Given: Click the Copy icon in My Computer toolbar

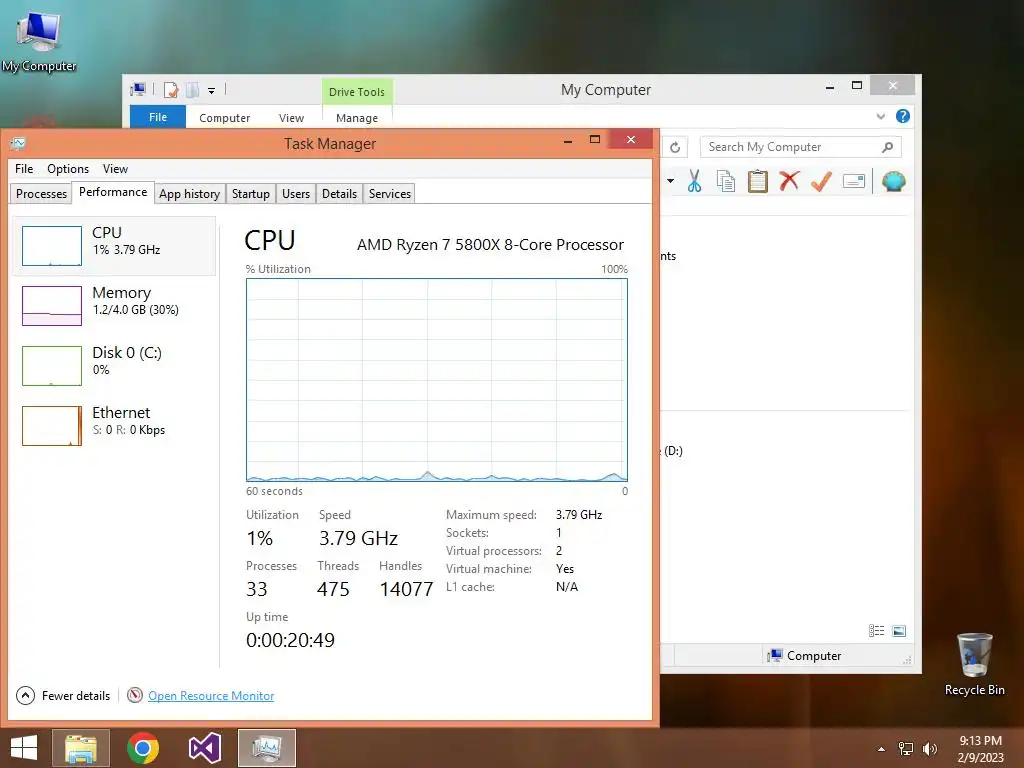Looking at the screenshot, I should (x=726, y=181).
